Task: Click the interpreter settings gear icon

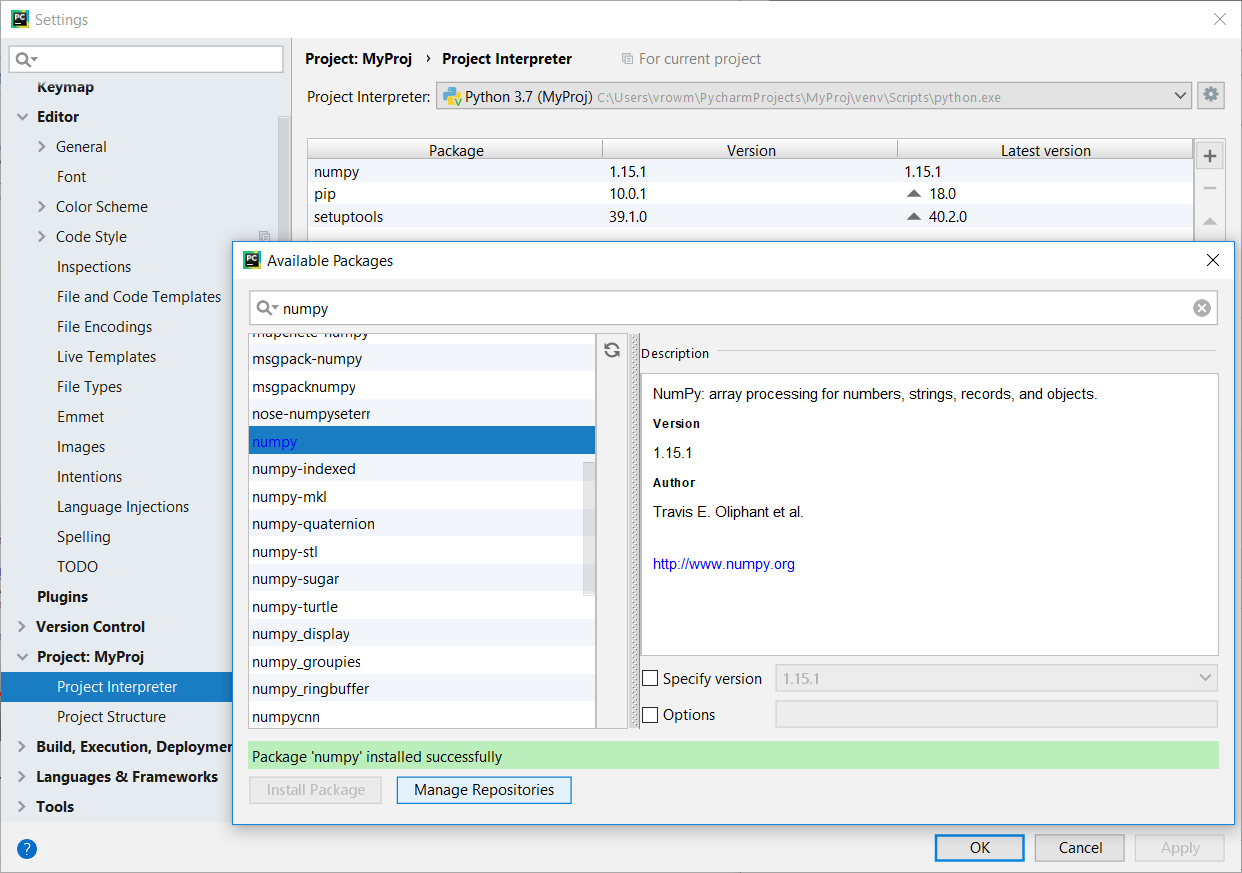Action: pos(1210,96)
